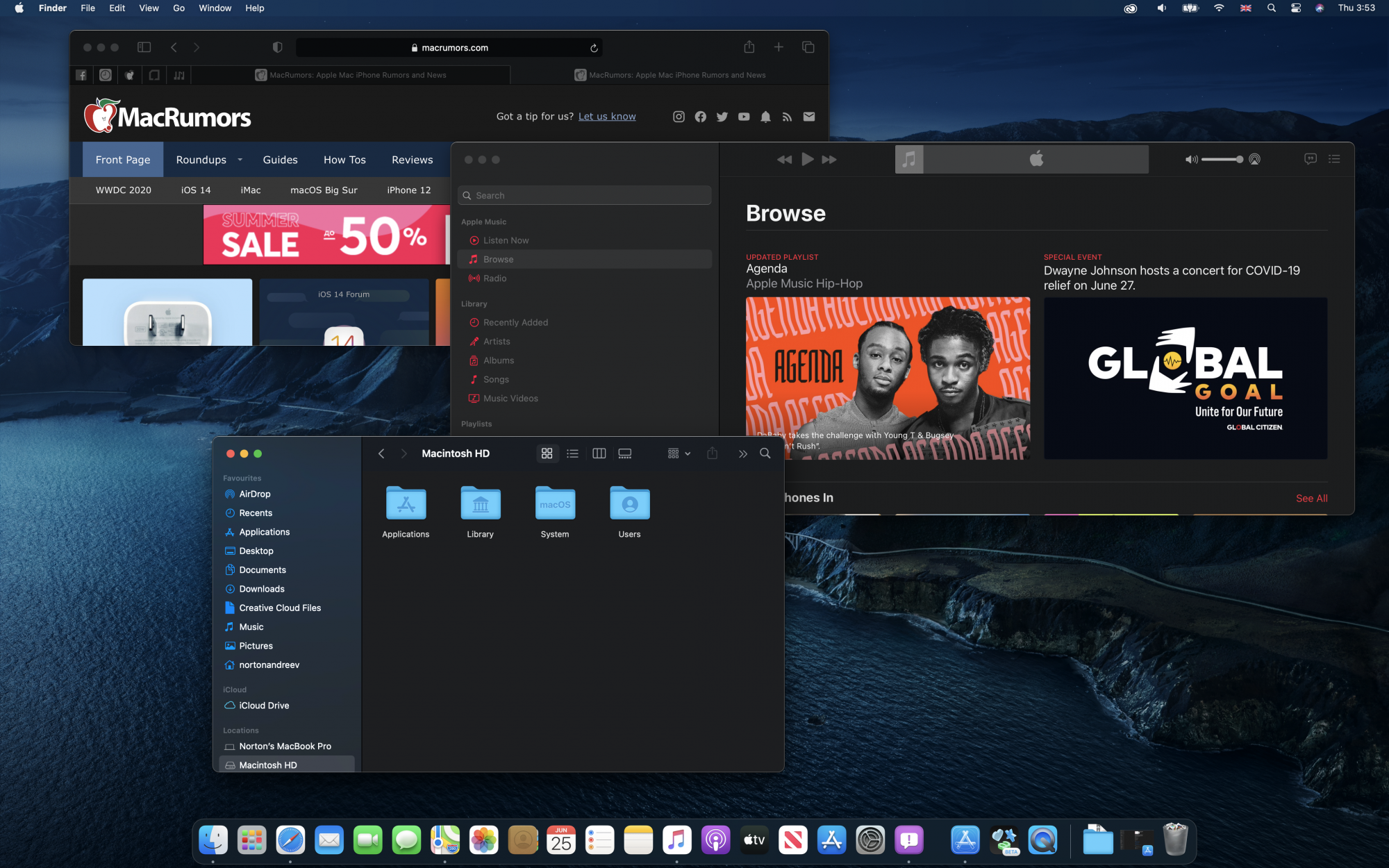Click See All in Music Browse
Viewport: 1389px width, 868px height.
click(x=1311, y=499)
